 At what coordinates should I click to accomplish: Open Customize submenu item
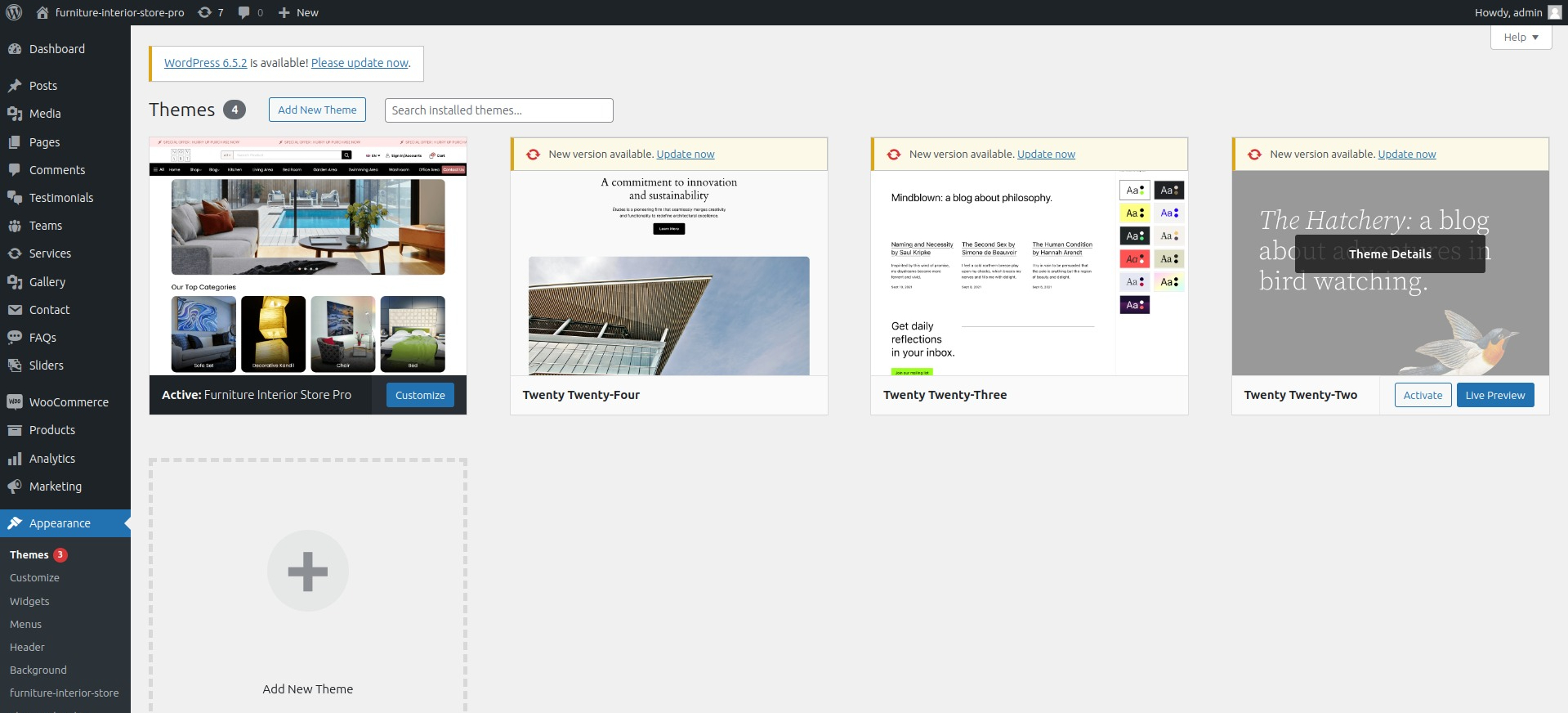pos(34,577)
